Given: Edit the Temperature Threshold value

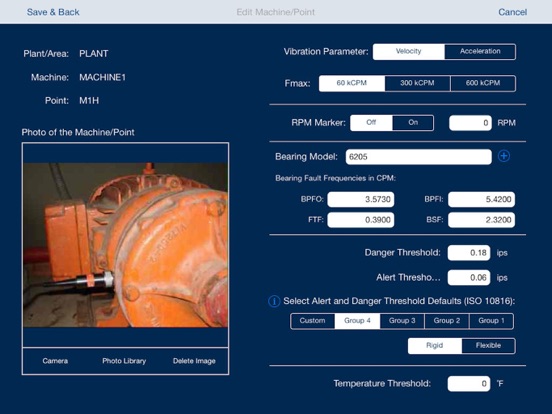Looking at the screenshot, I should 469,383.
